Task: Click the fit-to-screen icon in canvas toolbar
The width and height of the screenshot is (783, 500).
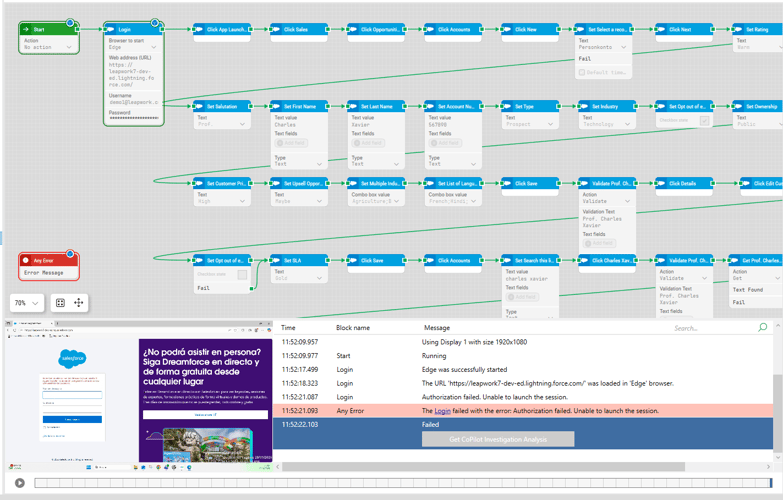Action: [60, 303]
